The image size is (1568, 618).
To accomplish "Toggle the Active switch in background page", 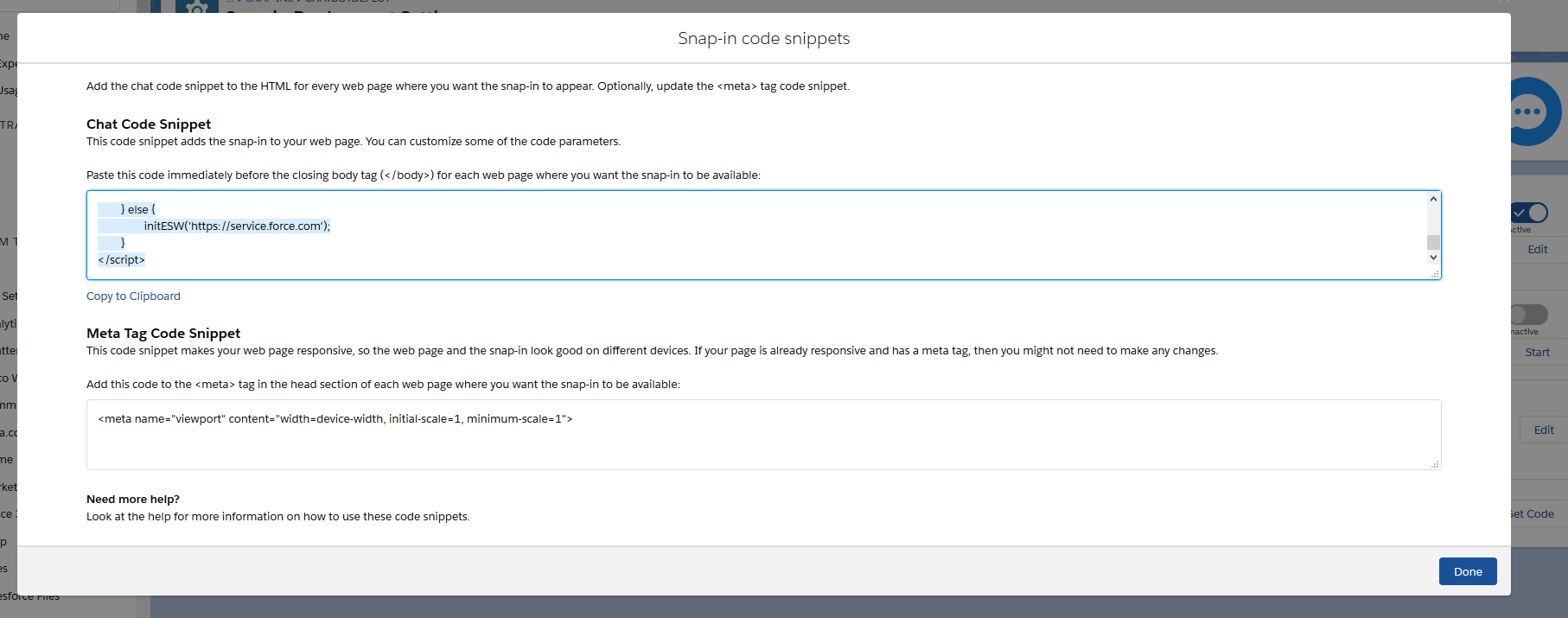I will tap(1530, 213).
